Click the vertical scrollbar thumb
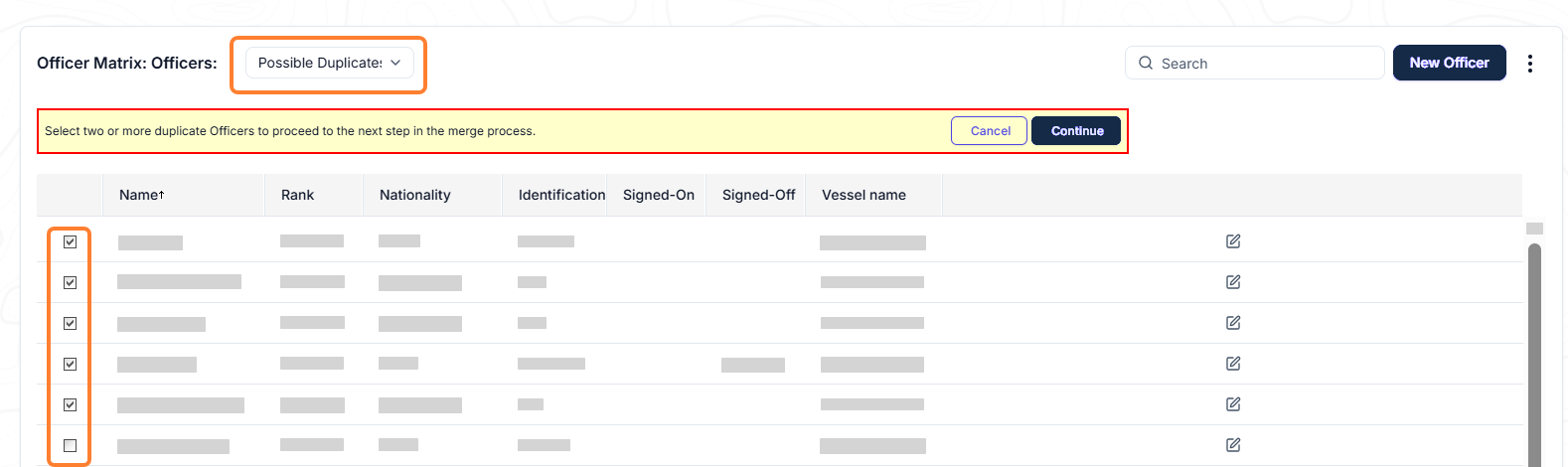1568x467 pixels. click(1534, 353)
